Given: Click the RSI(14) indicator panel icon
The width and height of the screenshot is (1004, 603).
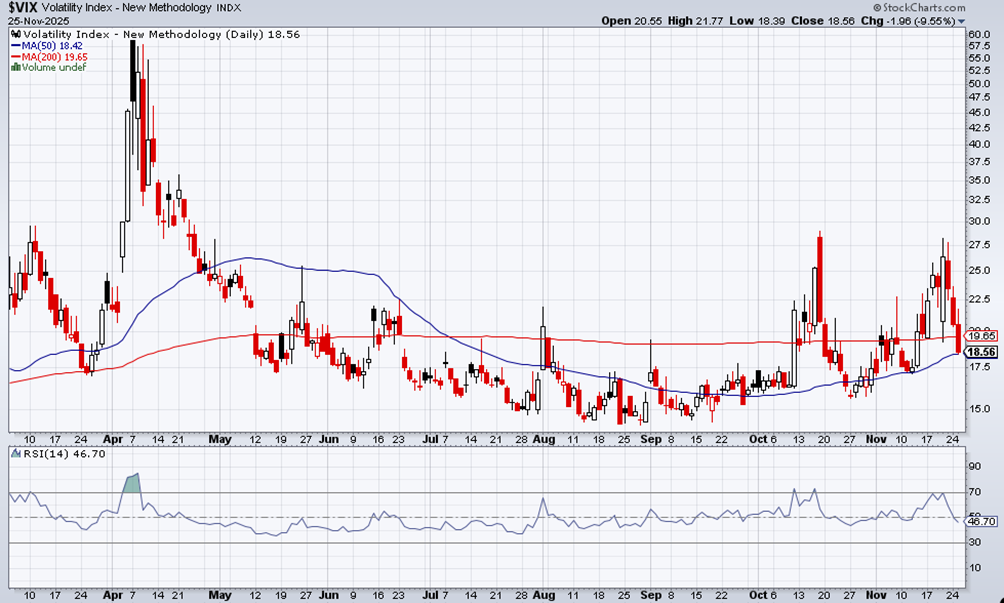Looking at the screenshot, I should click(x=16, y=454).
